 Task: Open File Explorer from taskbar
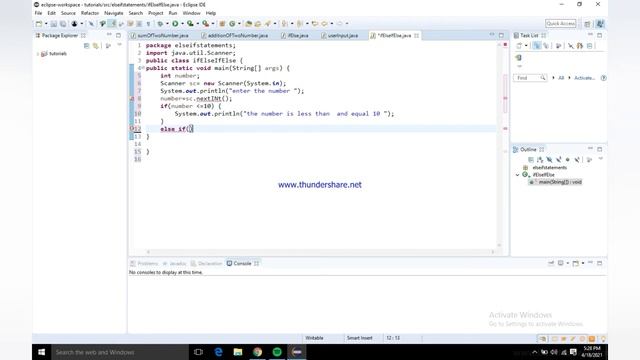coord(238,352)
